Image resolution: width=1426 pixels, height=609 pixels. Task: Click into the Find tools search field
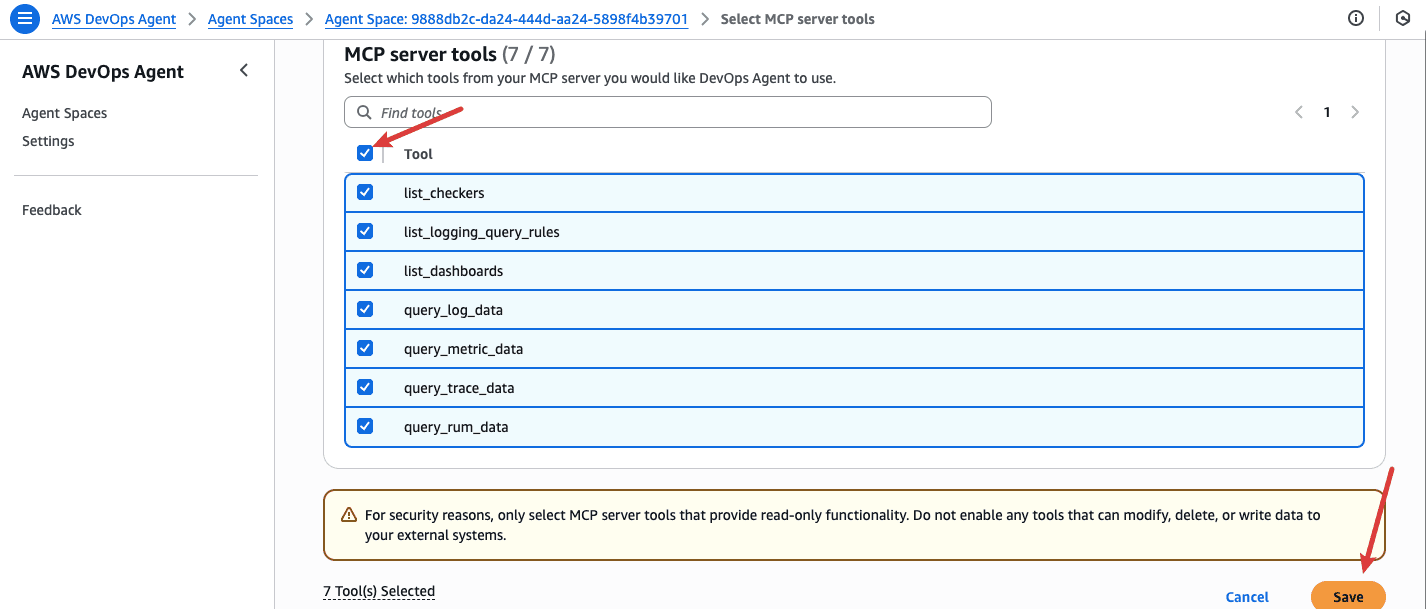click(668, 112)
